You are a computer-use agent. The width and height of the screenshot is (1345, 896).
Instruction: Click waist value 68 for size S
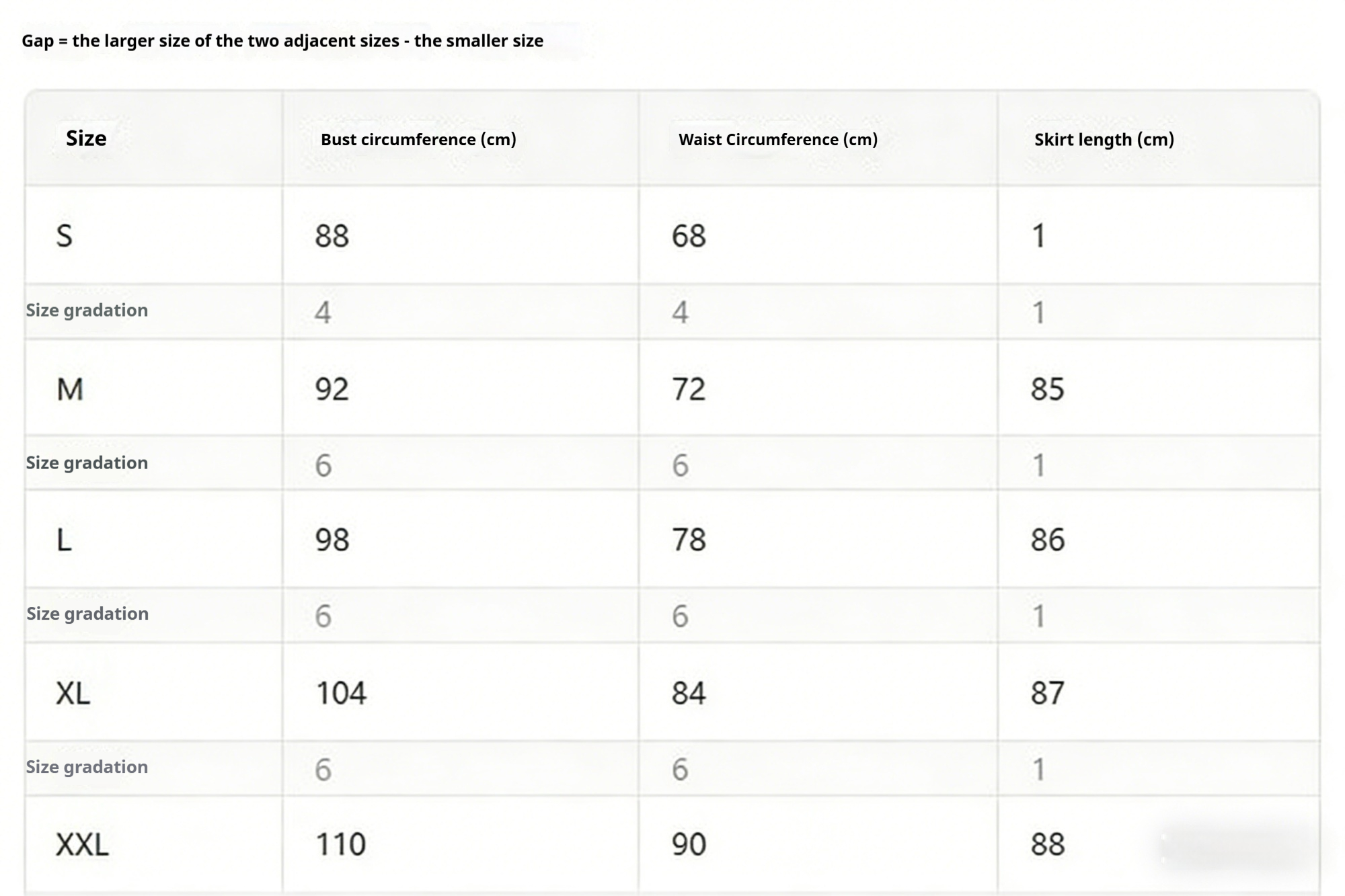coord(689,236)
